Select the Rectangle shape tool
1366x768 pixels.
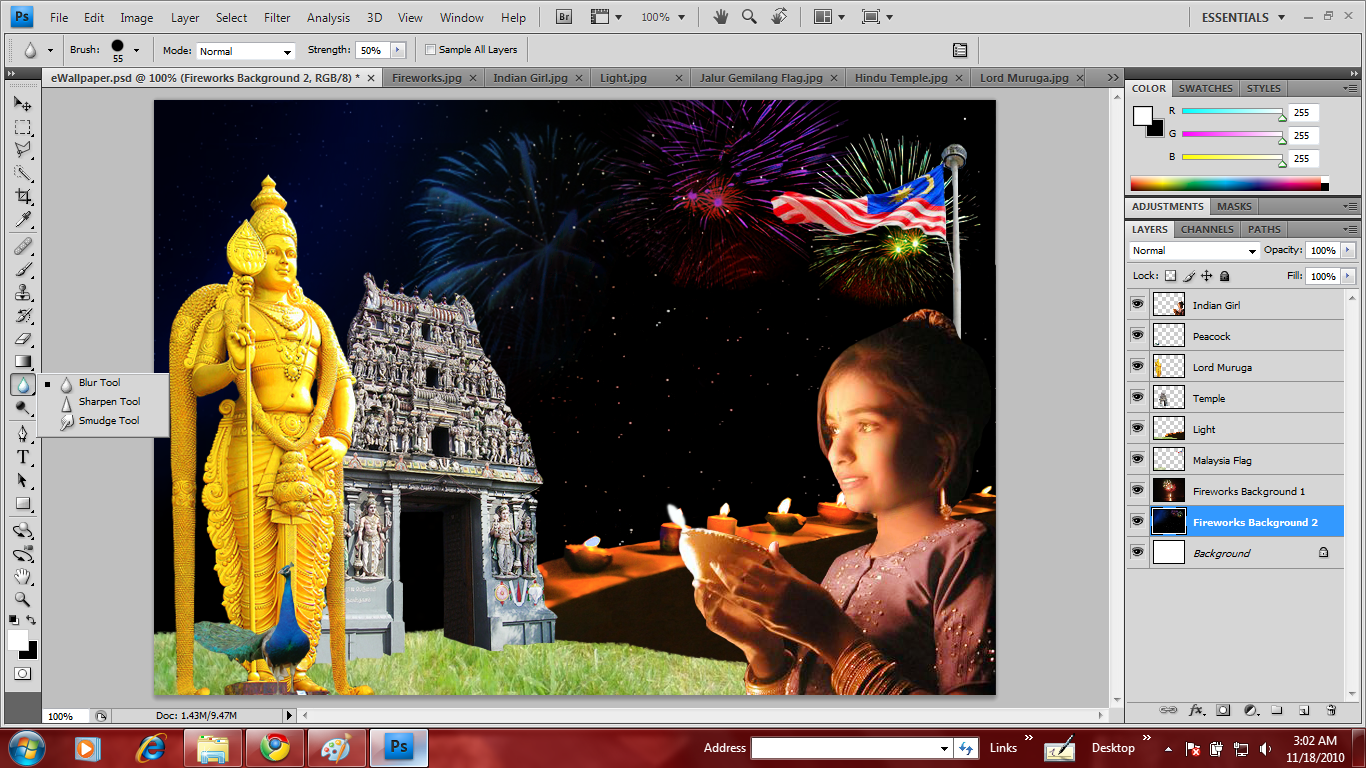click(x=22, y=503)
